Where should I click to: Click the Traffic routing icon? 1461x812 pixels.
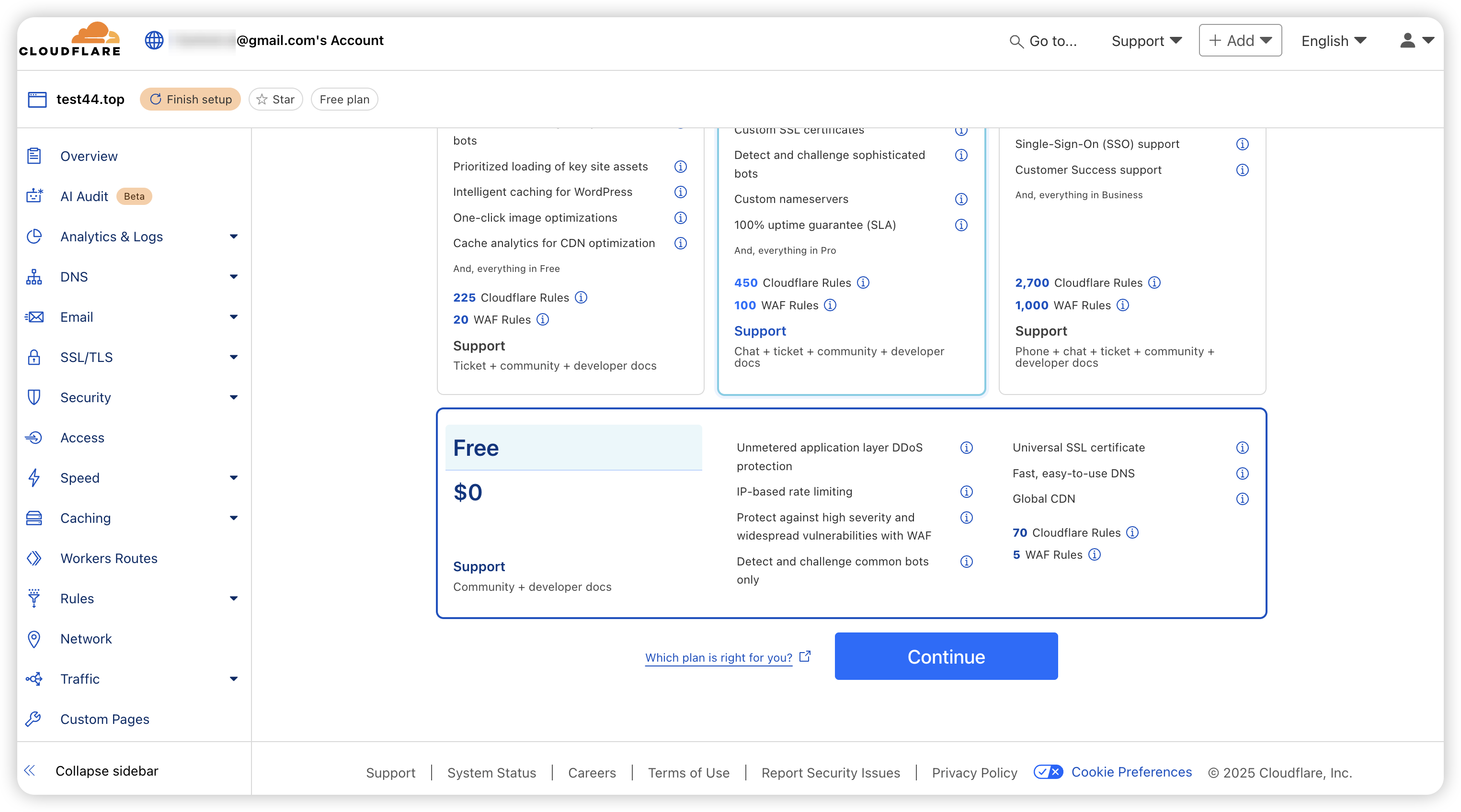[x=34, y=679]
